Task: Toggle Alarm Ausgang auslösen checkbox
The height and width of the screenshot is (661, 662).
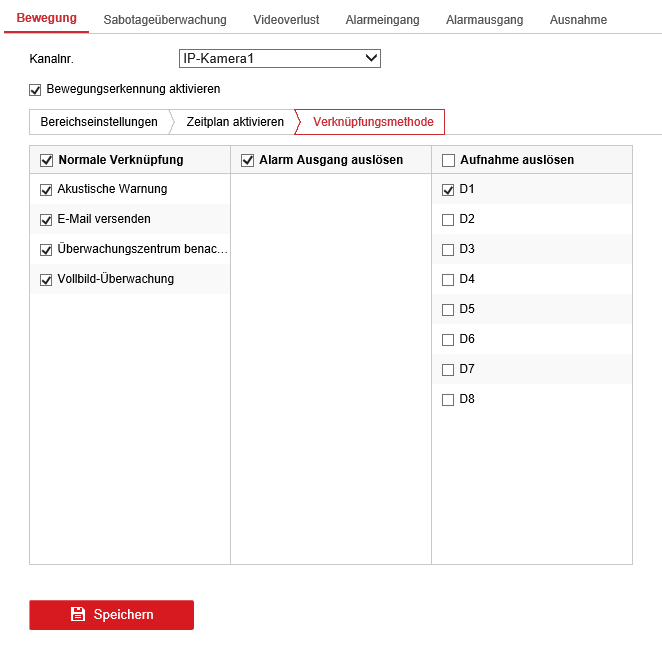Action: click(248, 160)
